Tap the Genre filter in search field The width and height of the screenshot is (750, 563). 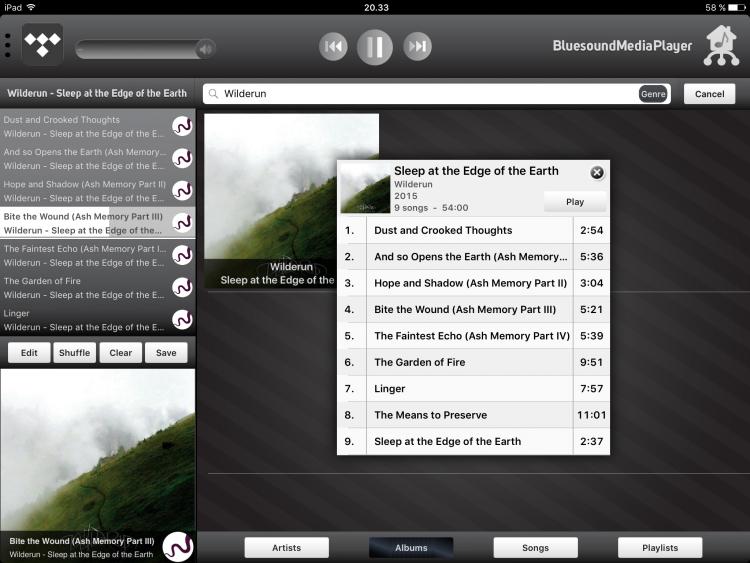point(653,94)
